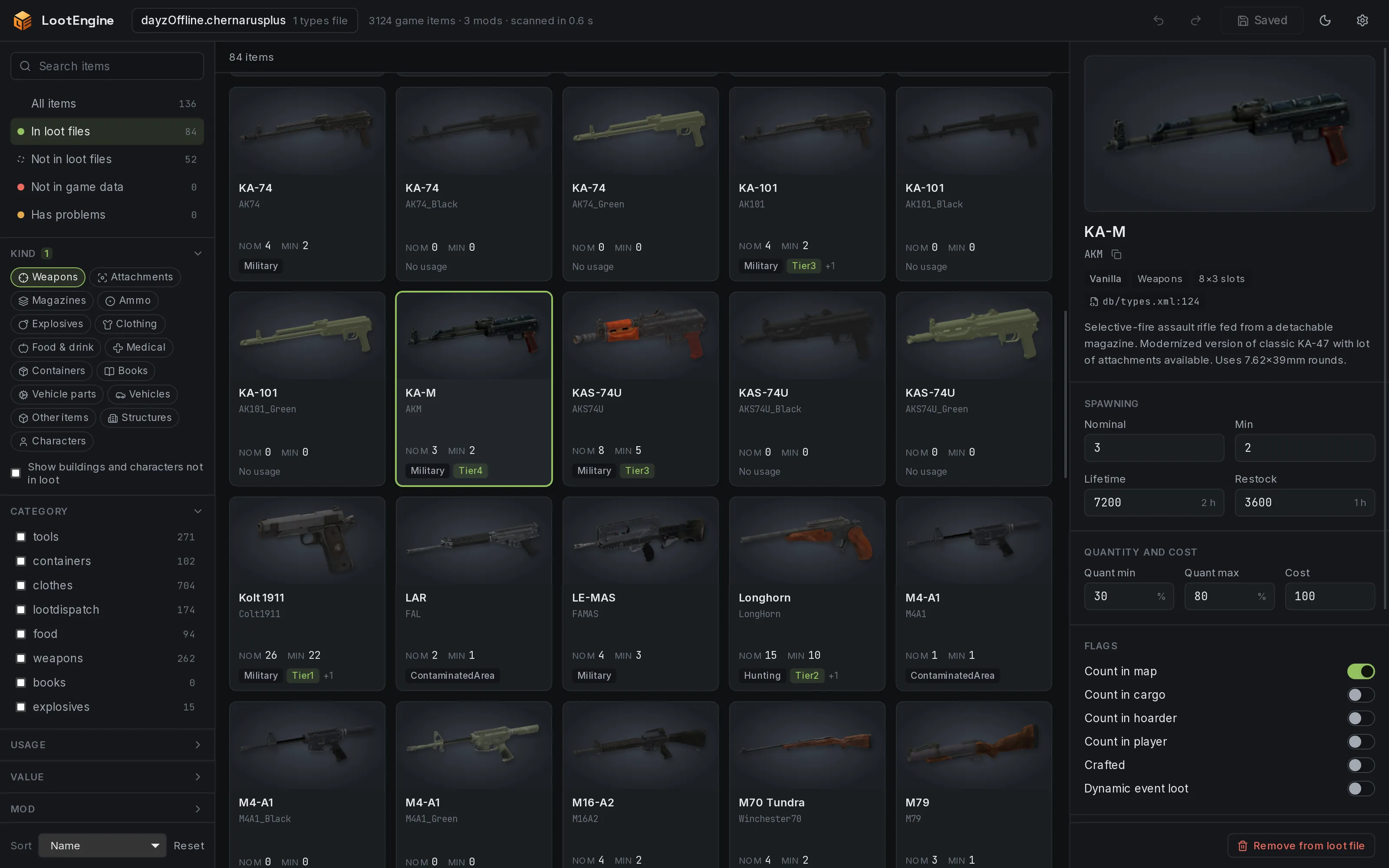
Task: Click the Reset sort link
Action: coord(189,846)
